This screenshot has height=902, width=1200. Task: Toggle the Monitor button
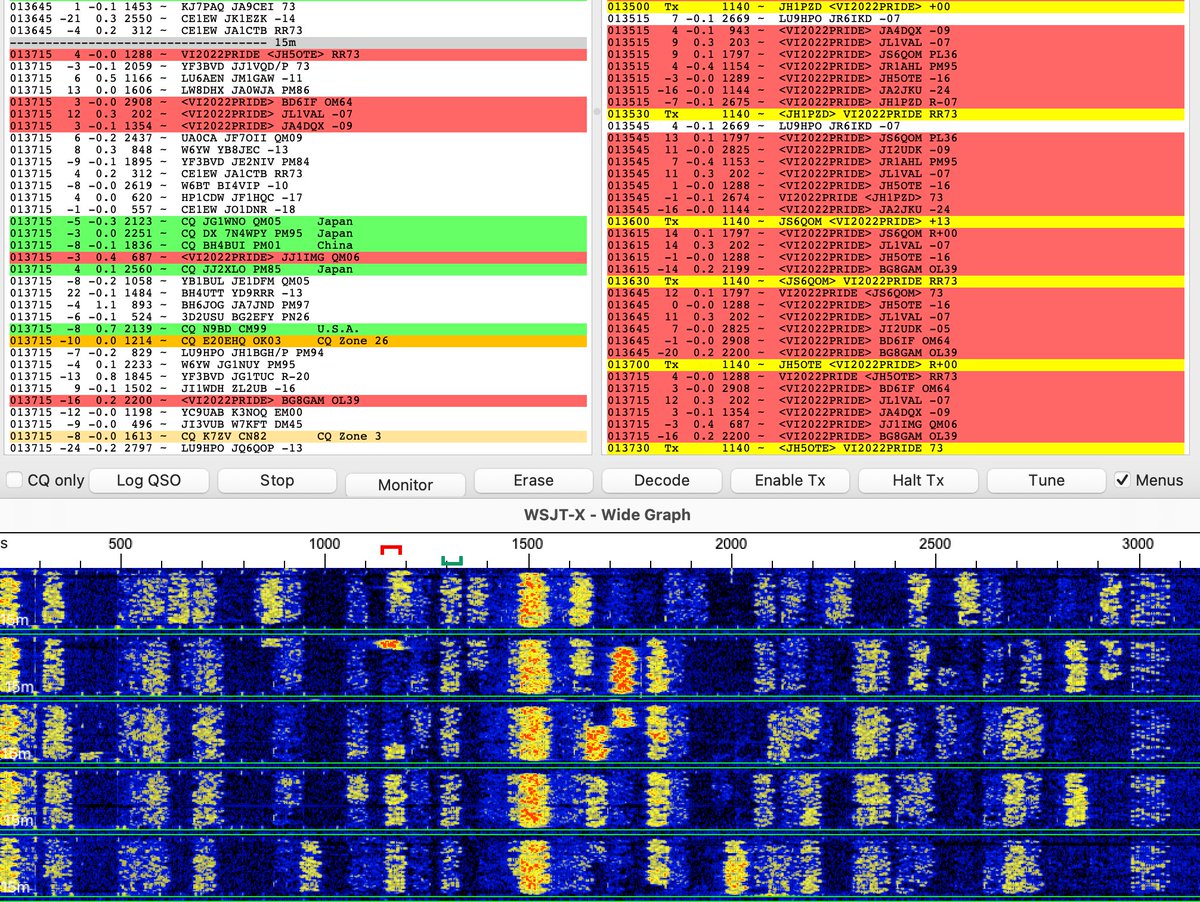405,484
